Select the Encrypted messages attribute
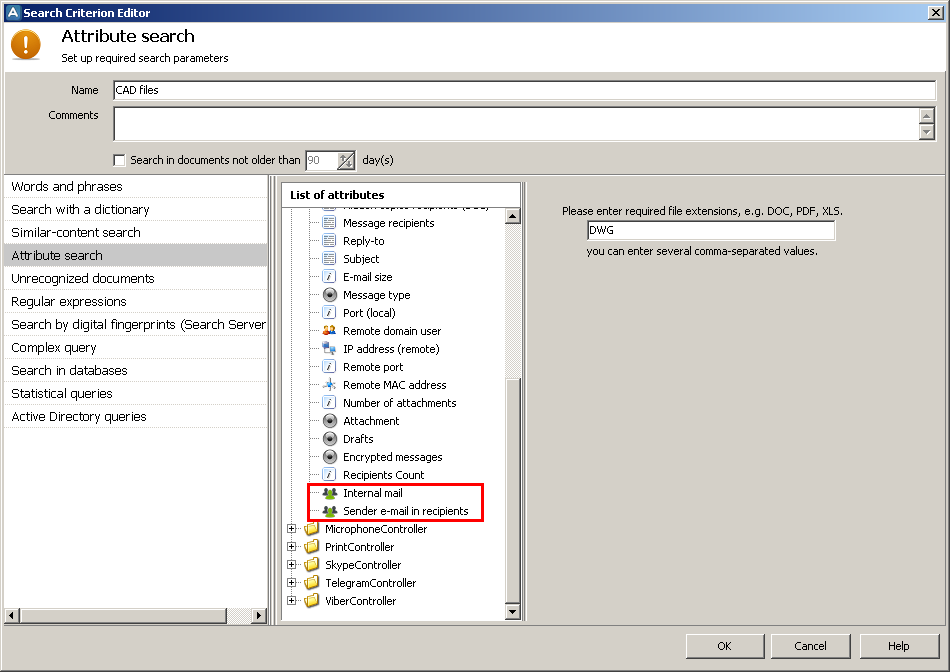 (393, 457)
